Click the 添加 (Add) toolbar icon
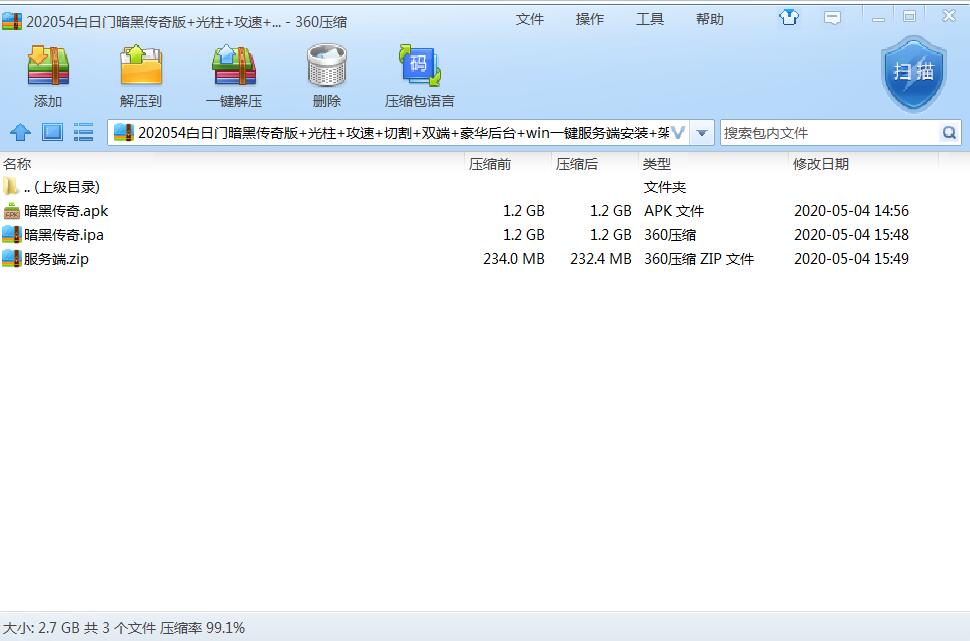The width and height of the screenshot is (970, 641). [47, 68]
